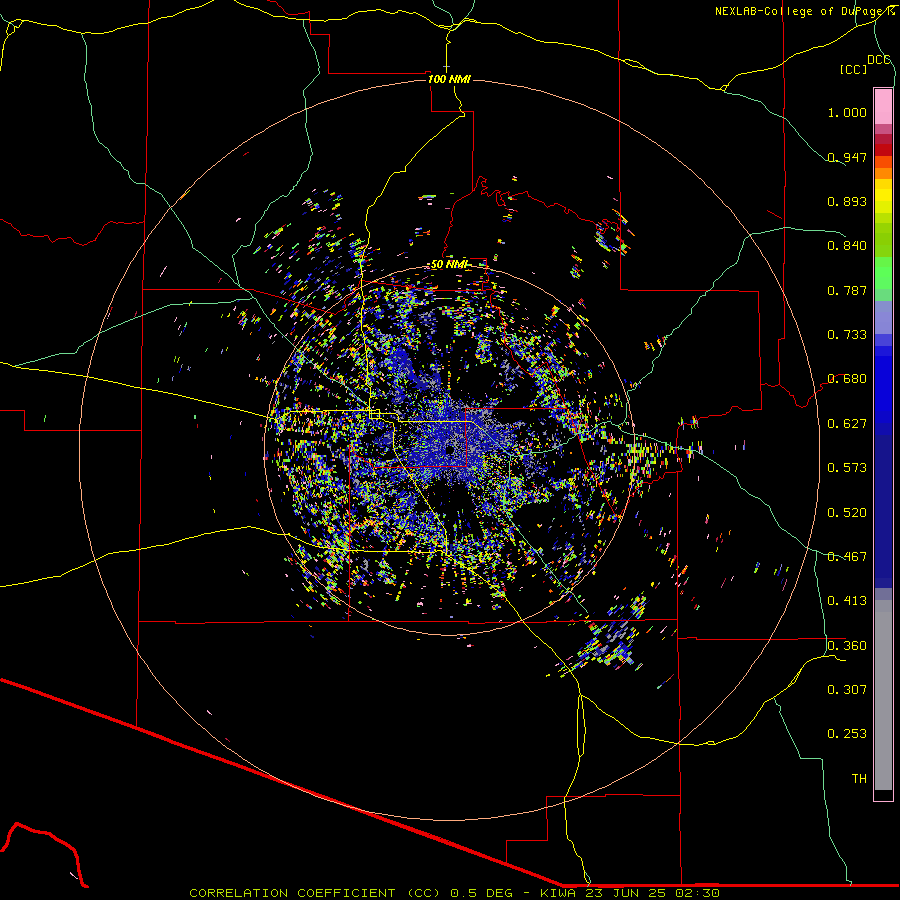Select the 0.893 legend value

[x=847, y=201]
